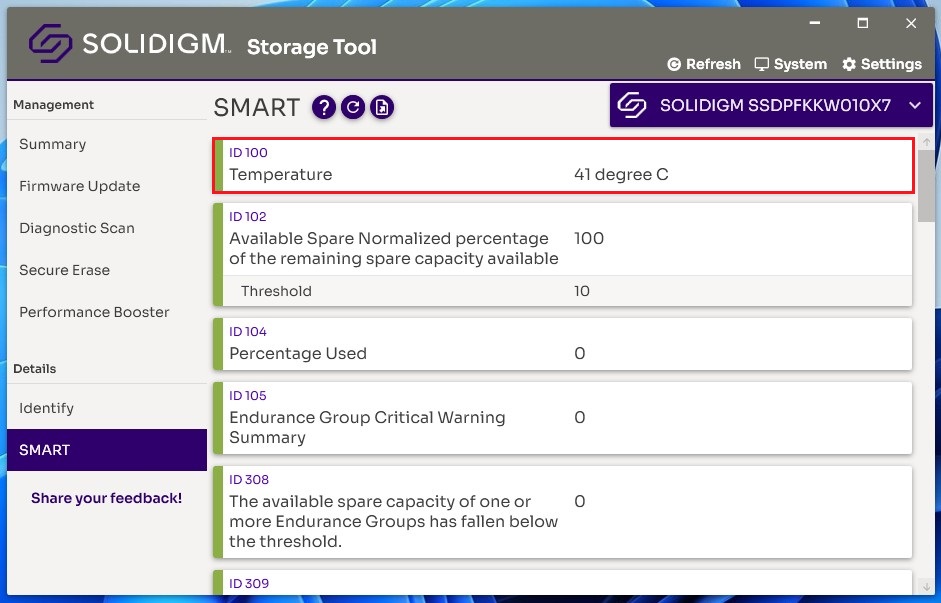The image size is (941, 603).
Task: Close the Storage Tool window
Action: pos(911,23)
